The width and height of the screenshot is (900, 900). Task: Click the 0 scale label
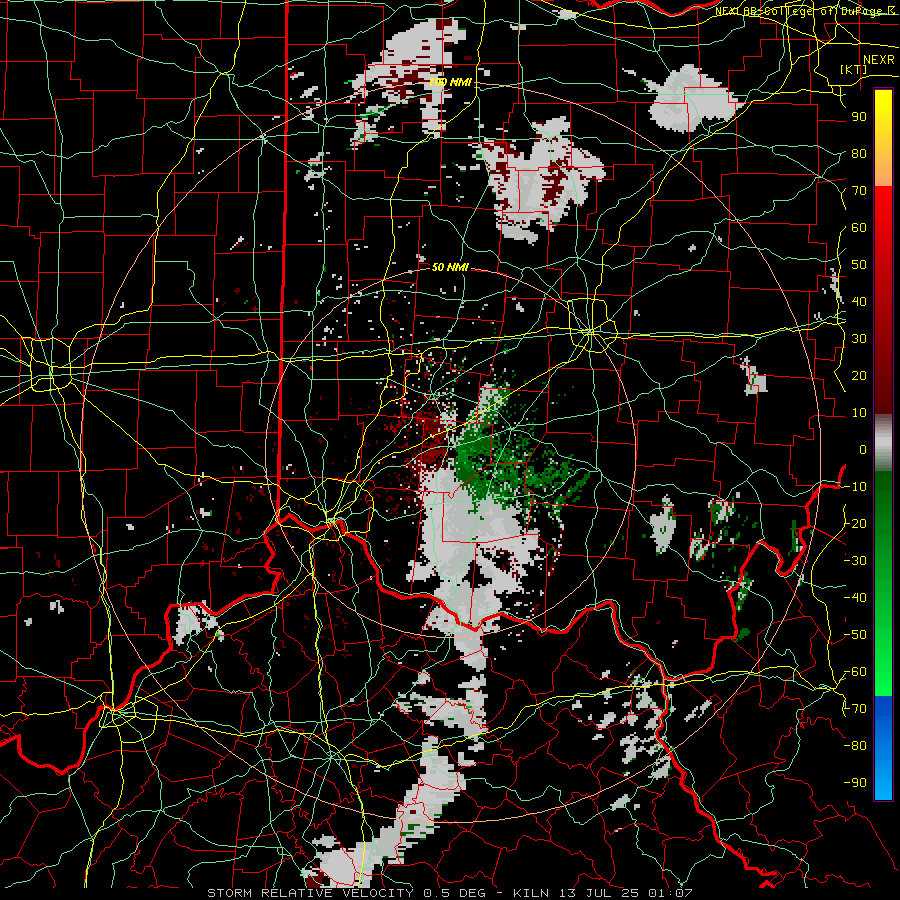pyautogui.click(x=863, y=450)
